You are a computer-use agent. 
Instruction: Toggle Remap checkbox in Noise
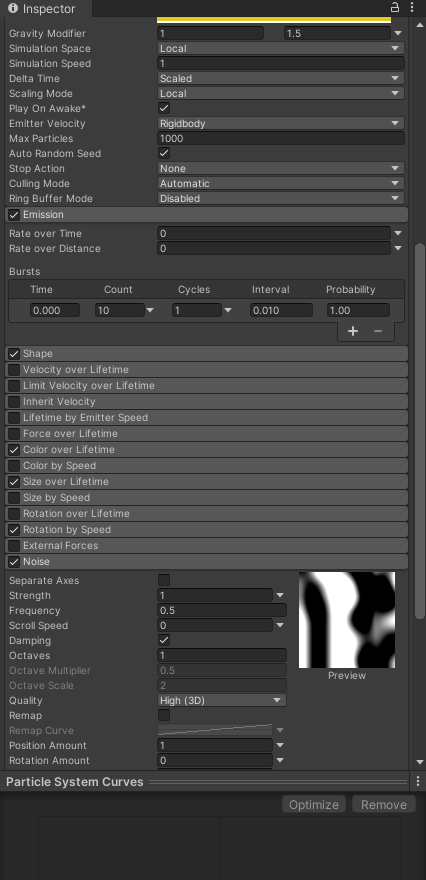pos(164,716)
